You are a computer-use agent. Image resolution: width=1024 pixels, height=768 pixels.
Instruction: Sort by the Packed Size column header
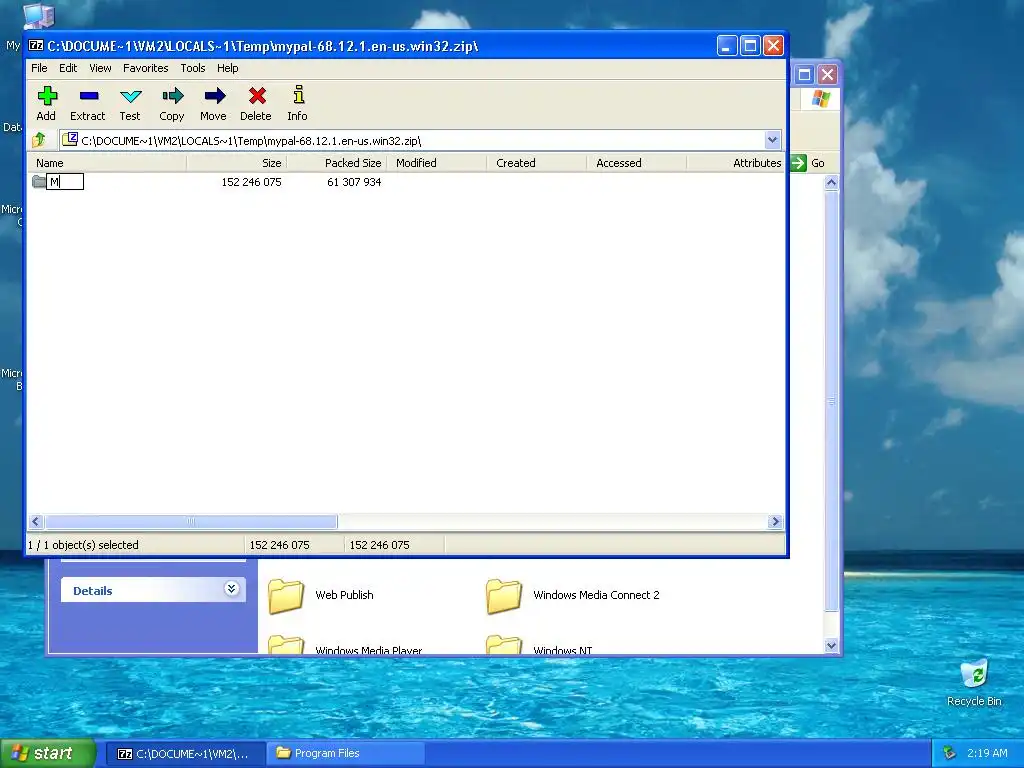pyautogui.click(x=336, y=163)
